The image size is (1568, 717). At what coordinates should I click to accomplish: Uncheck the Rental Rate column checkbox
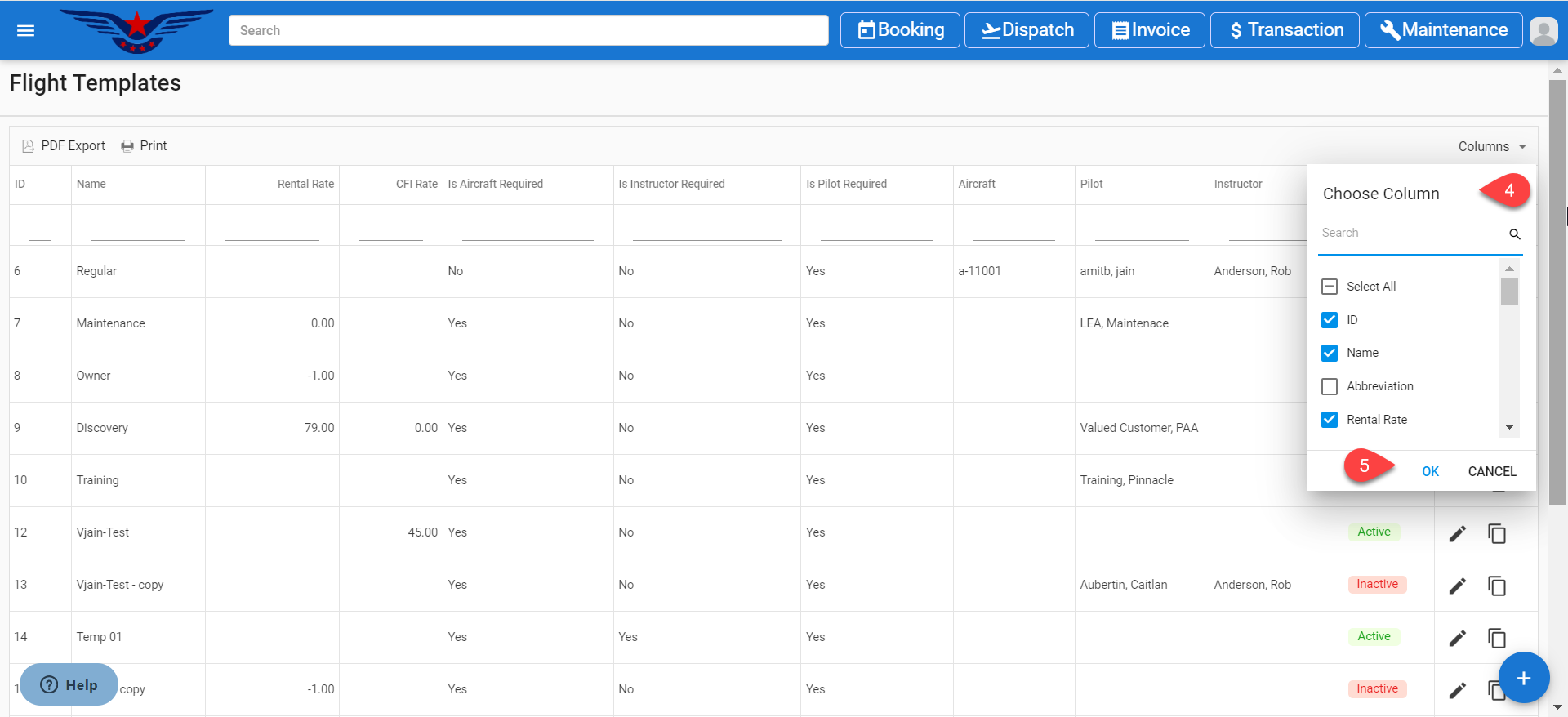[x=1330, y=420]
